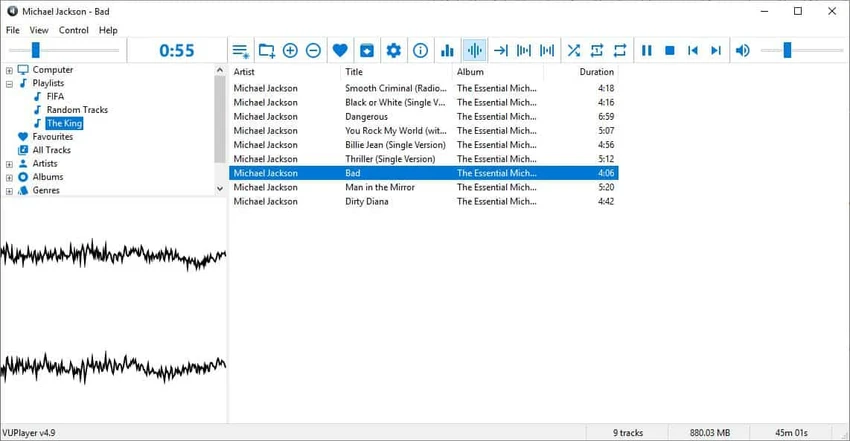Create a new playlist with folder-plus icon
850x441 pixels.
[266, 51]
